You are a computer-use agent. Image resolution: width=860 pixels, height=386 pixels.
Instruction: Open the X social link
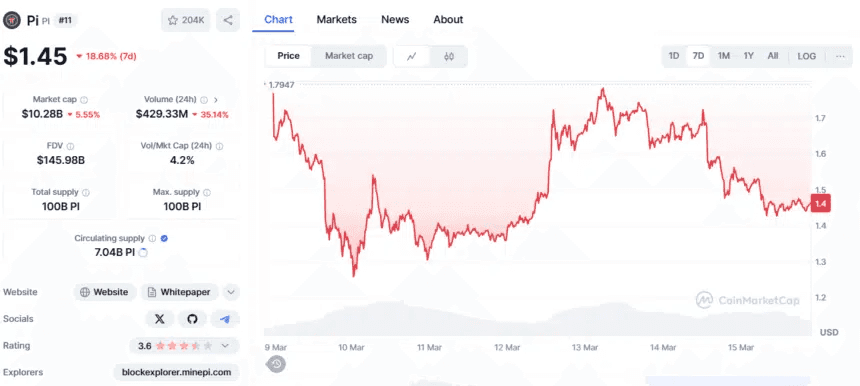coord(160,319)
